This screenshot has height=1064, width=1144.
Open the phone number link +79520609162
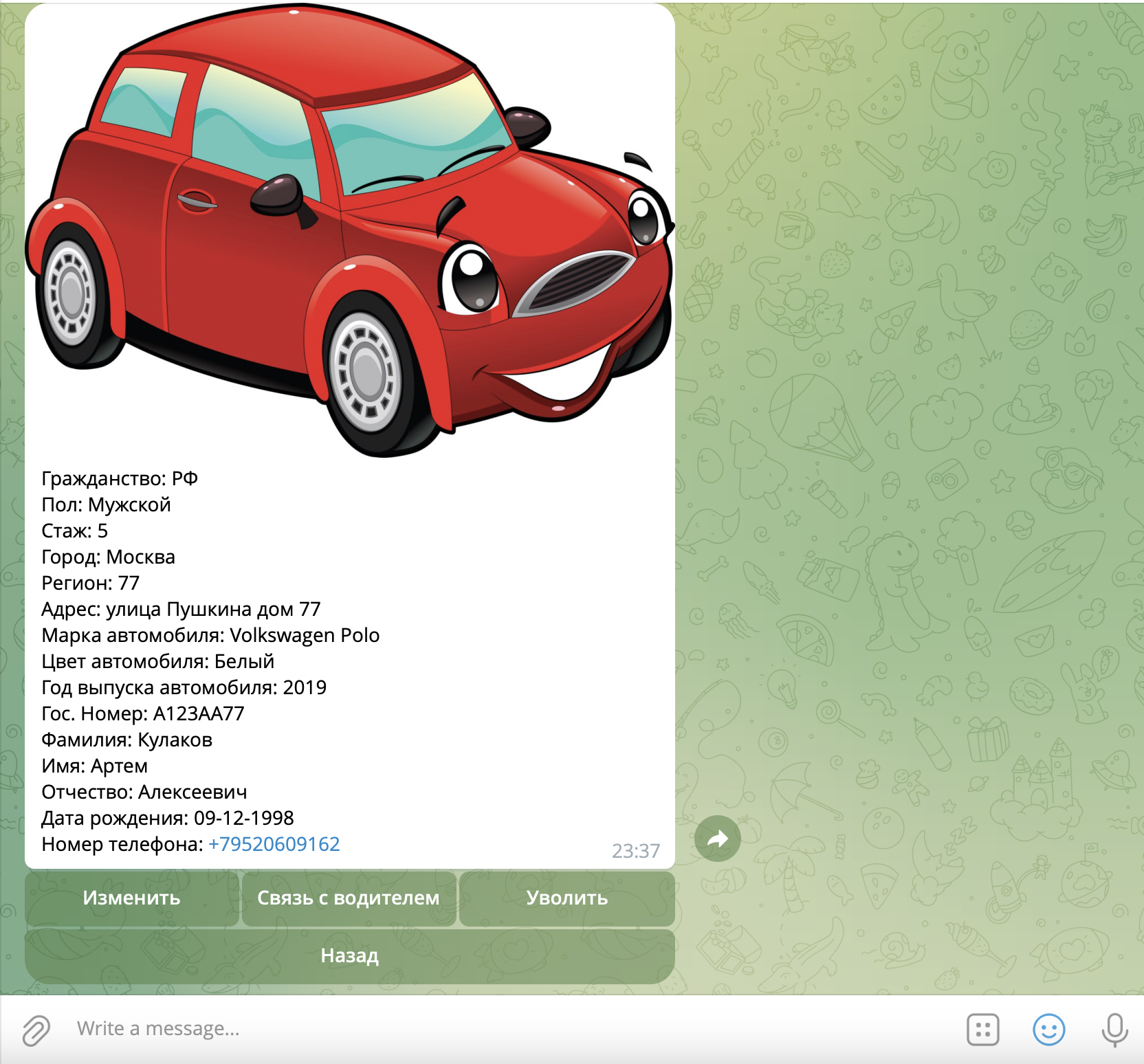274,844
